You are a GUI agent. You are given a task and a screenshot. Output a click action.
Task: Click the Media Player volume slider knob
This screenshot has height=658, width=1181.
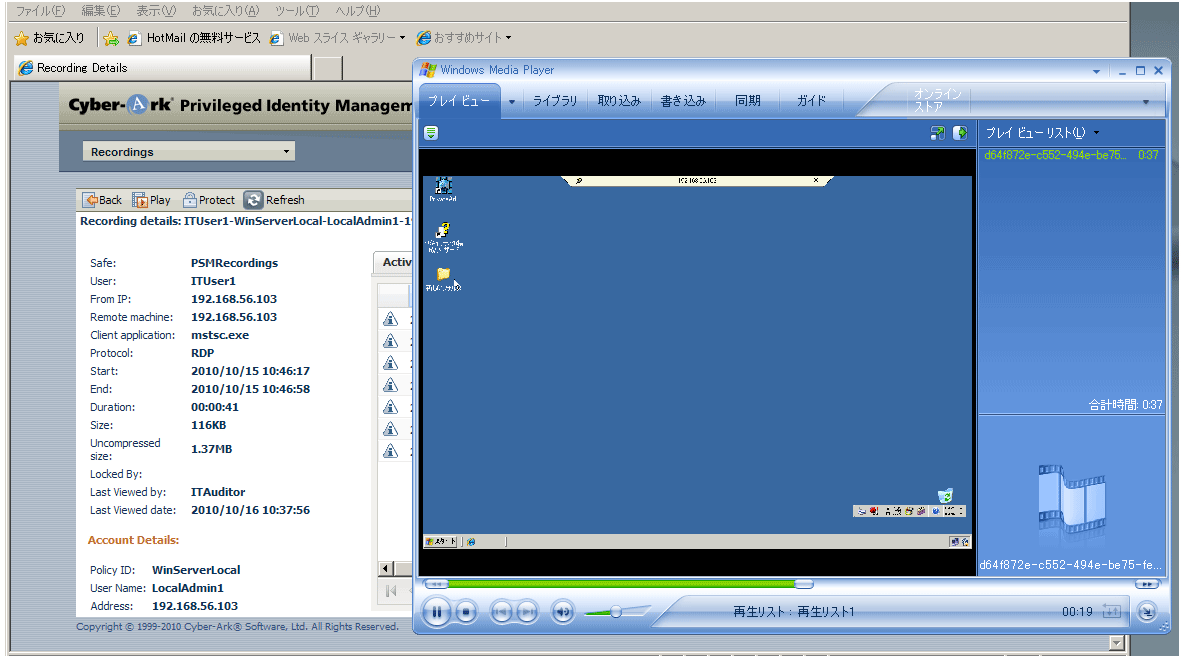(x=615, y=612)
